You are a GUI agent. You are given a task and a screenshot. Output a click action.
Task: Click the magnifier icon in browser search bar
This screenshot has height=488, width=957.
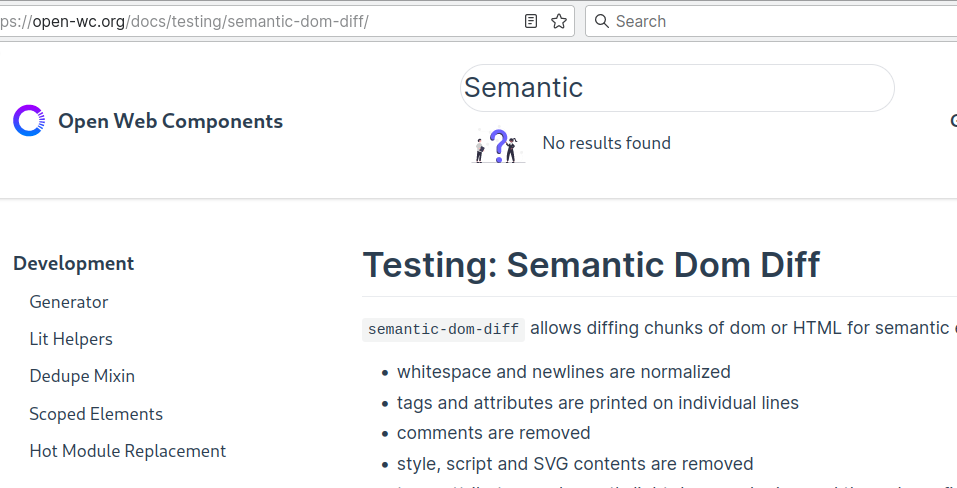(600, 21)
